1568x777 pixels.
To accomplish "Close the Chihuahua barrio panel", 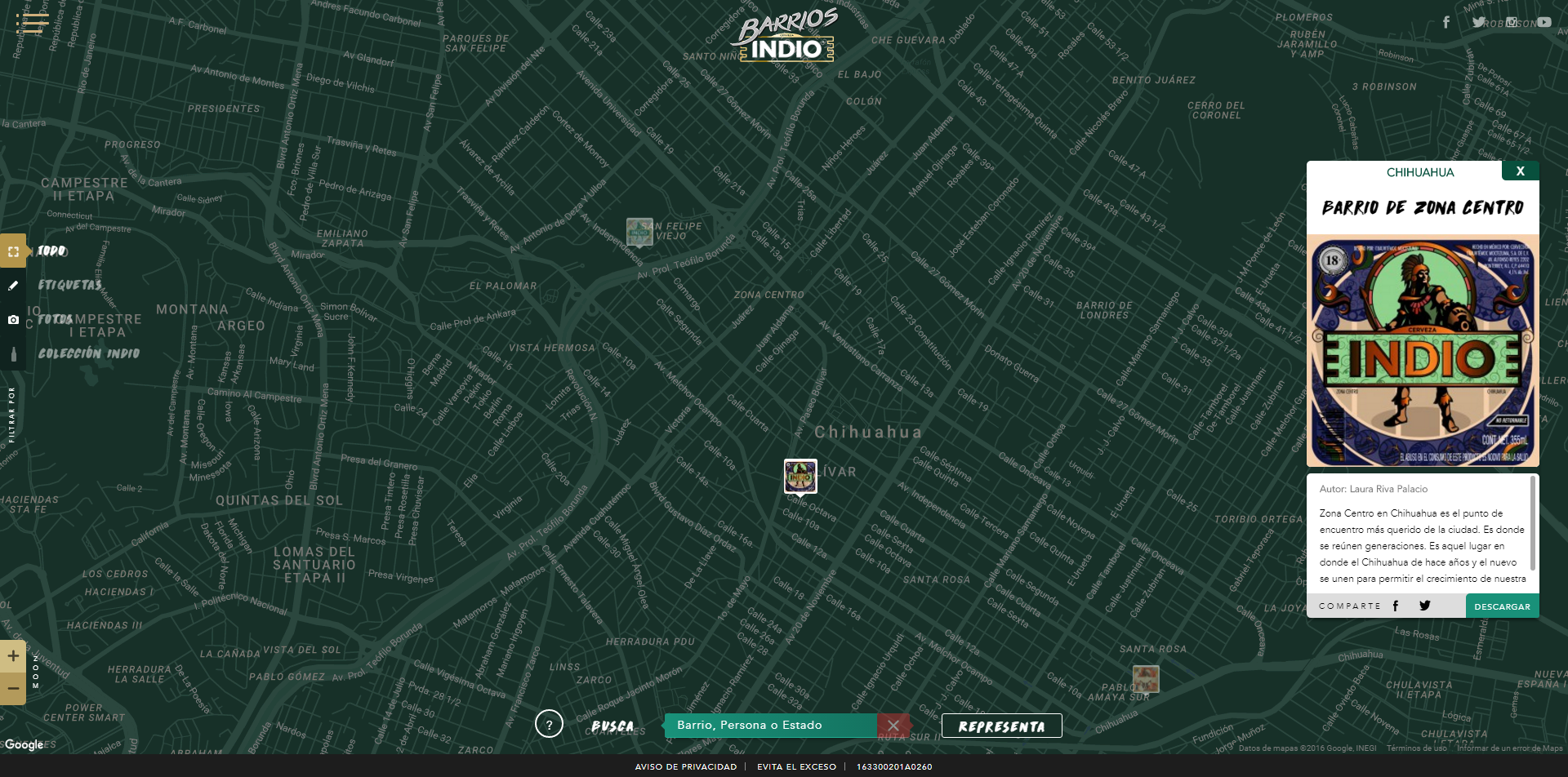I will click(x=1520, y=171).
